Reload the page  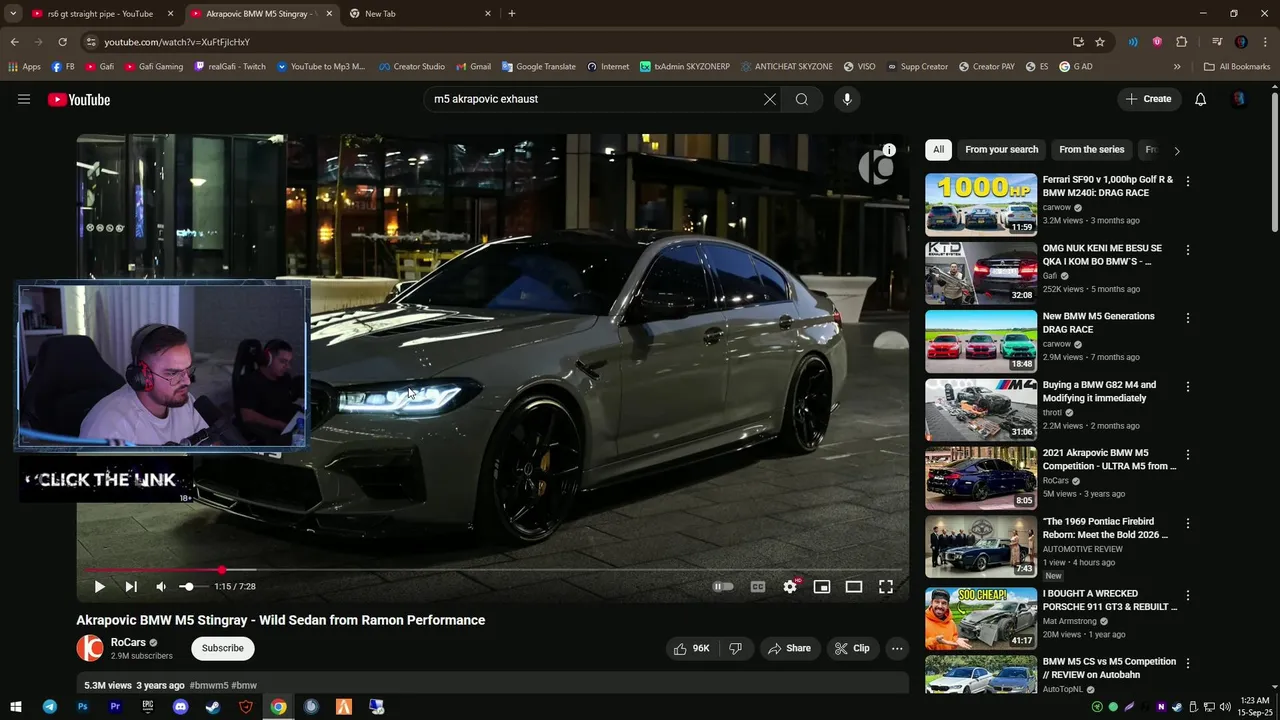[x=62, y=42]
